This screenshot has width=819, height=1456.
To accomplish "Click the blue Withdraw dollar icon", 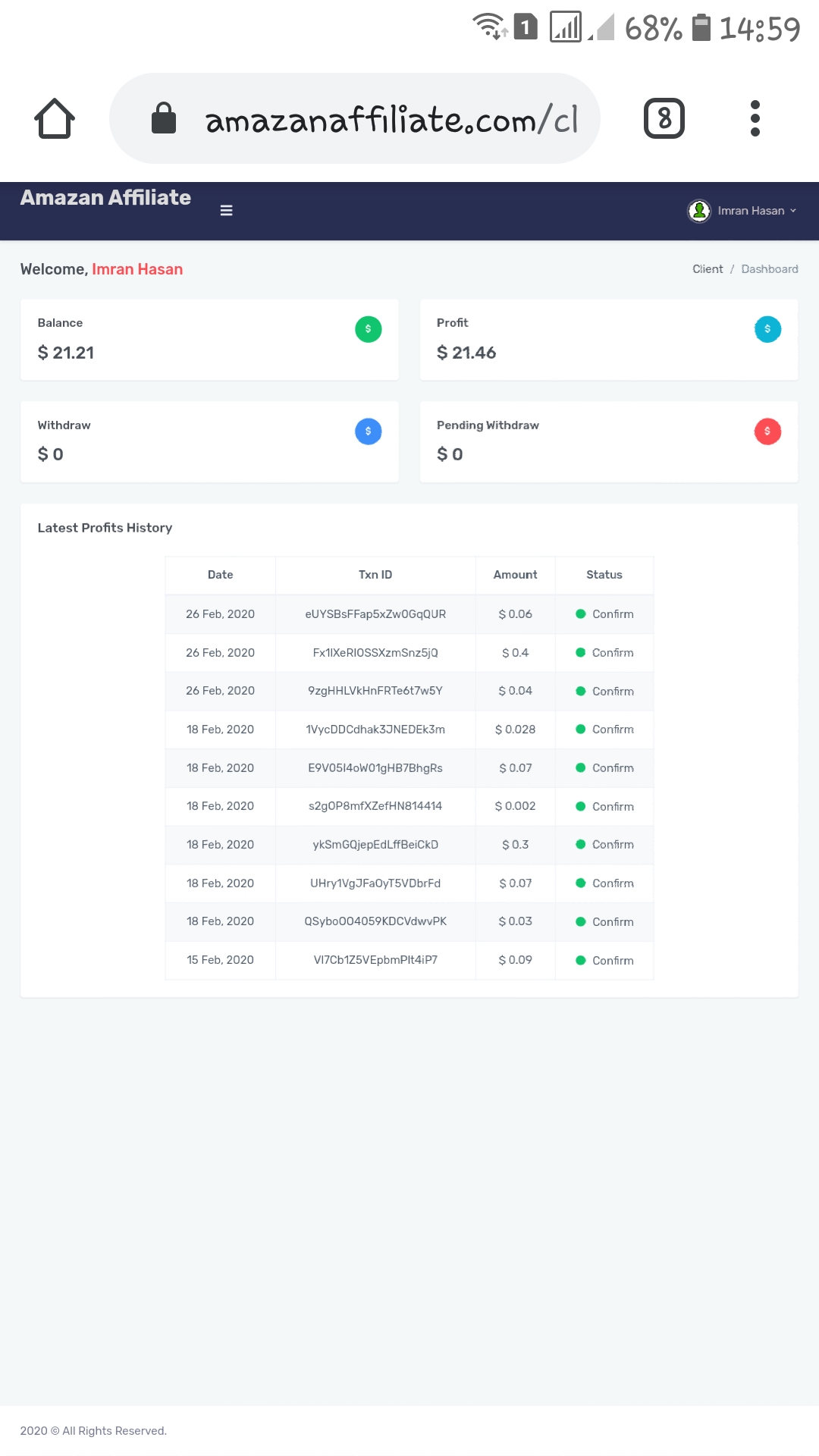I will pos(369,431).
